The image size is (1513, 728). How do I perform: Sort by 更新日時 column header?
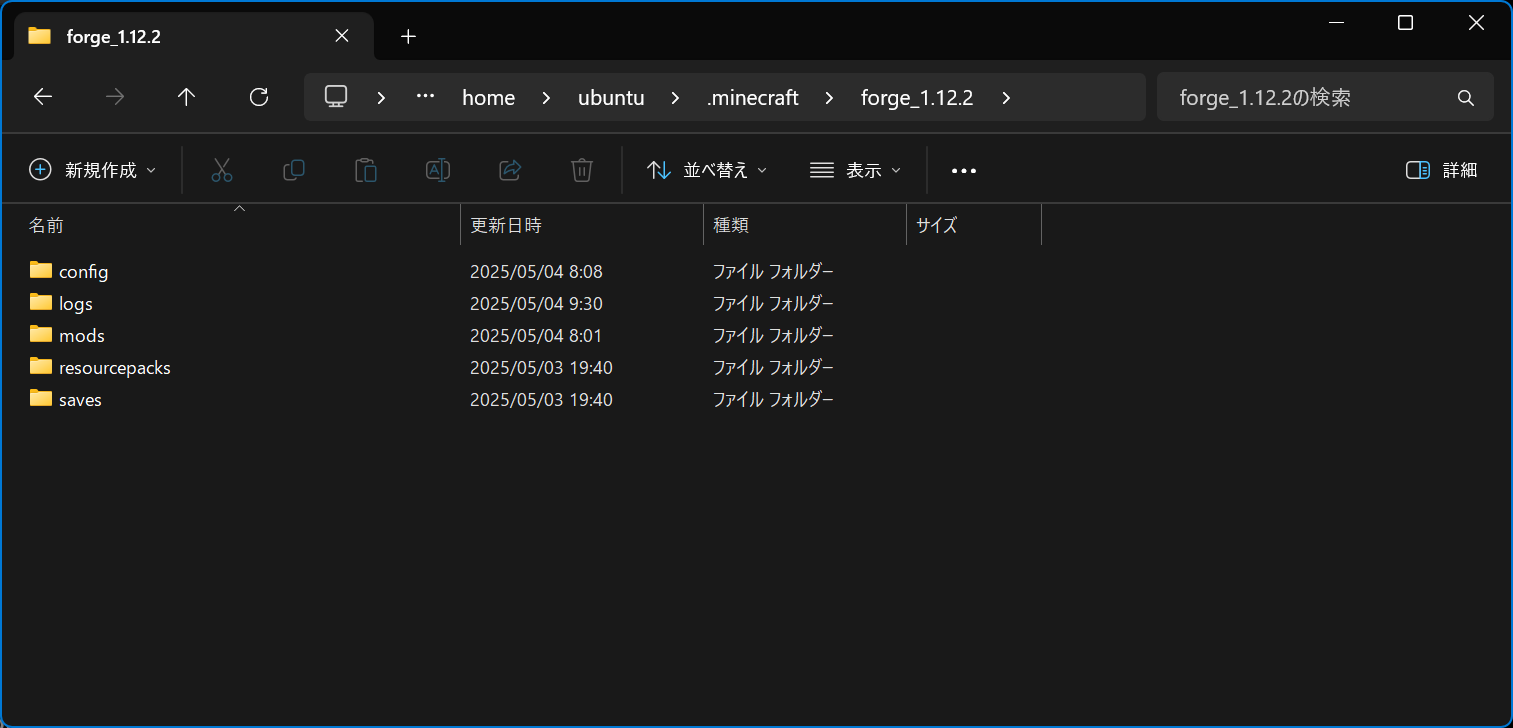[x=506, y=226]
